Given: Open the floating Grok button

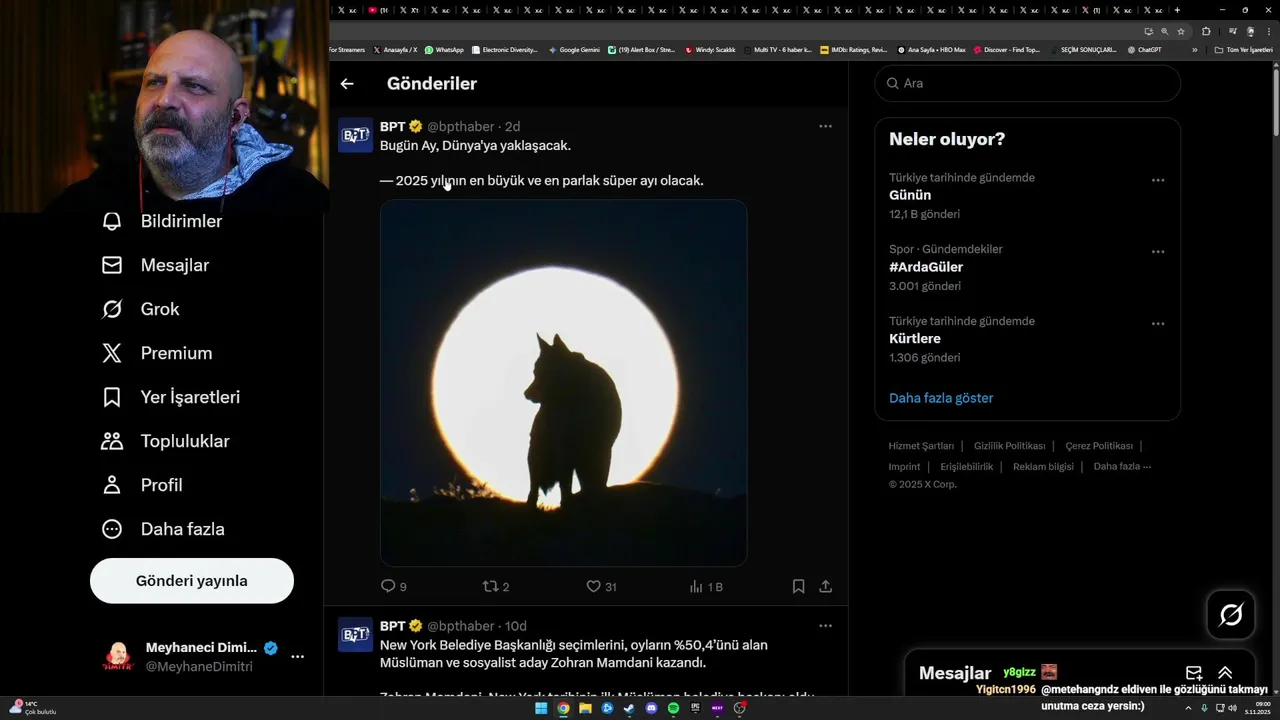Looking at the screenshot, I should tap(1231, 614).
